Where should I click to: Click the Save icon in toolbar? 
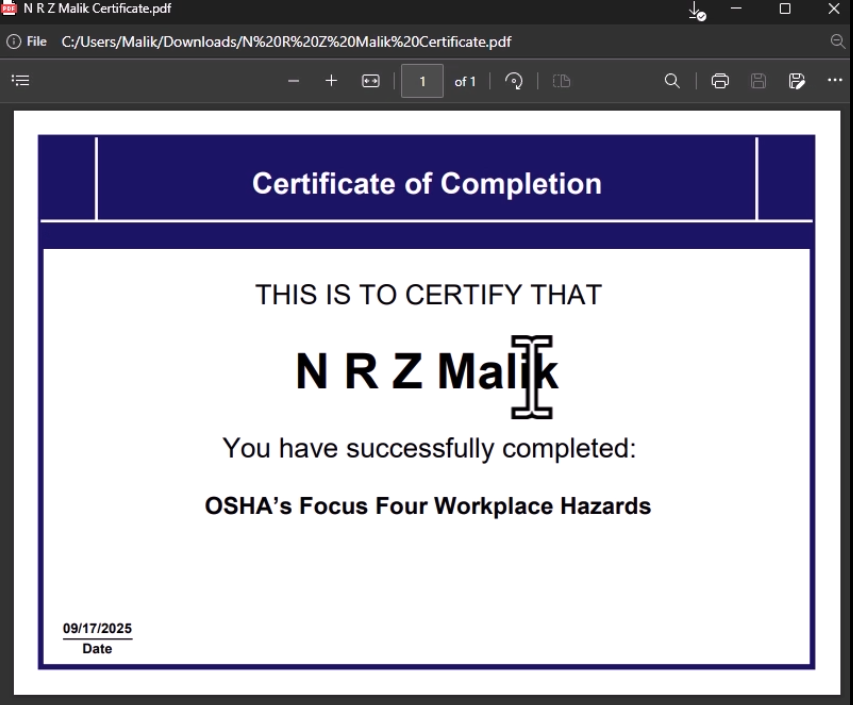[x=758, y=81]
